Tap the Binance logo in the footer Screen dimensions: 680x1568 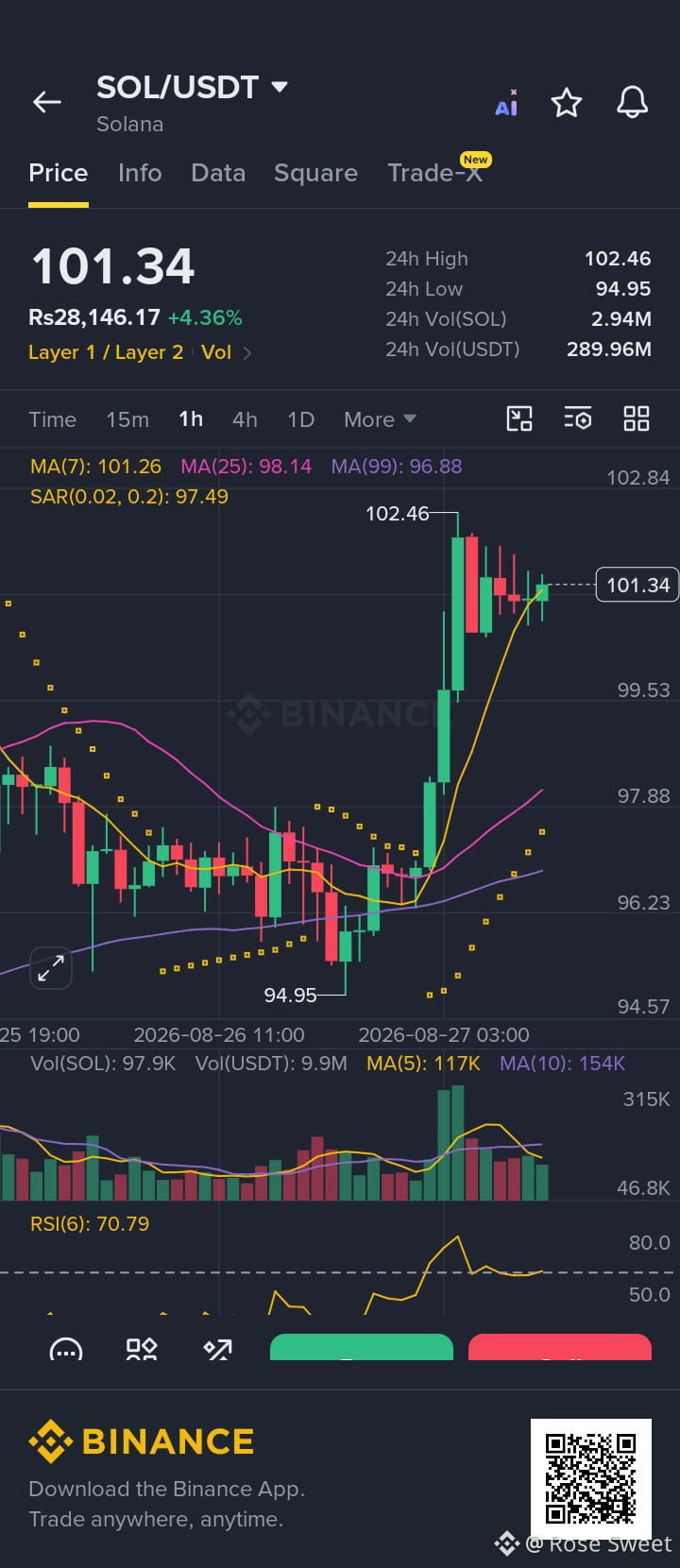(x=142, y=1441)
